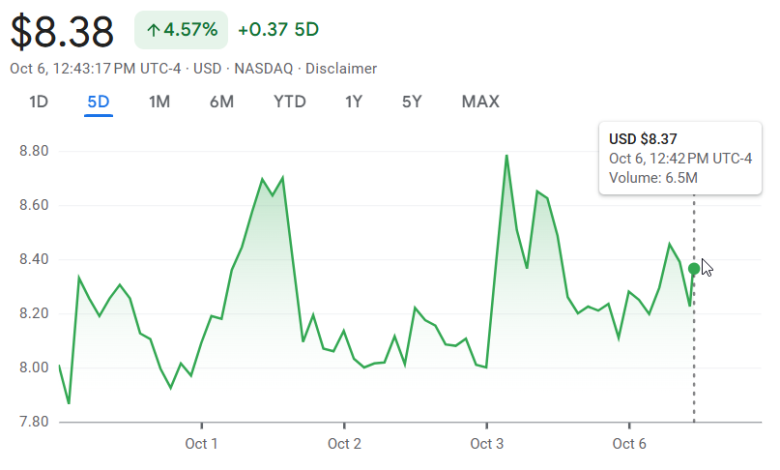Select the 1Y time range tab
The height and width of the screenshot is (470, 780).
point(354,101)
